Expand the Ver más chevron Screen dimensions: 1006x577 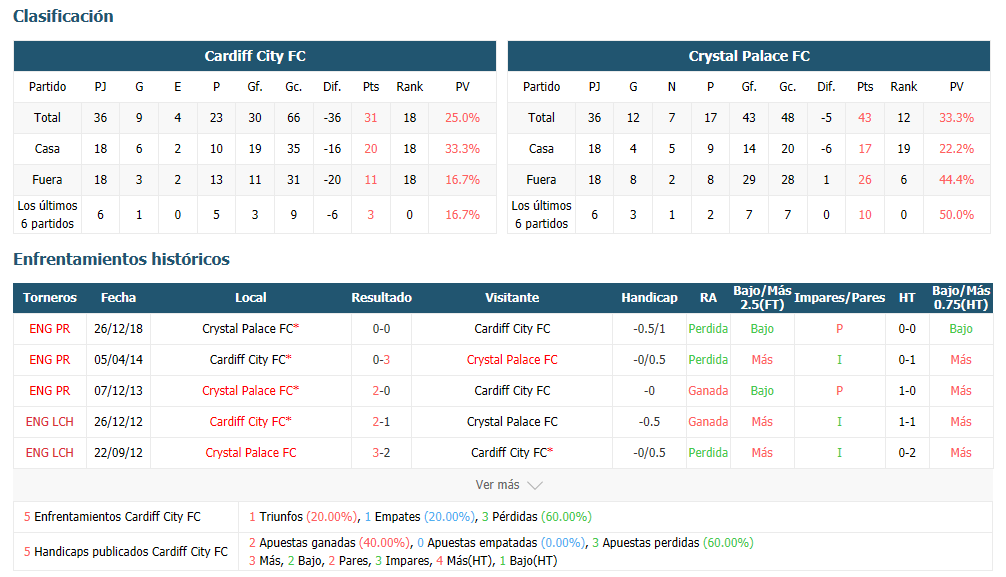pos(534,485)
